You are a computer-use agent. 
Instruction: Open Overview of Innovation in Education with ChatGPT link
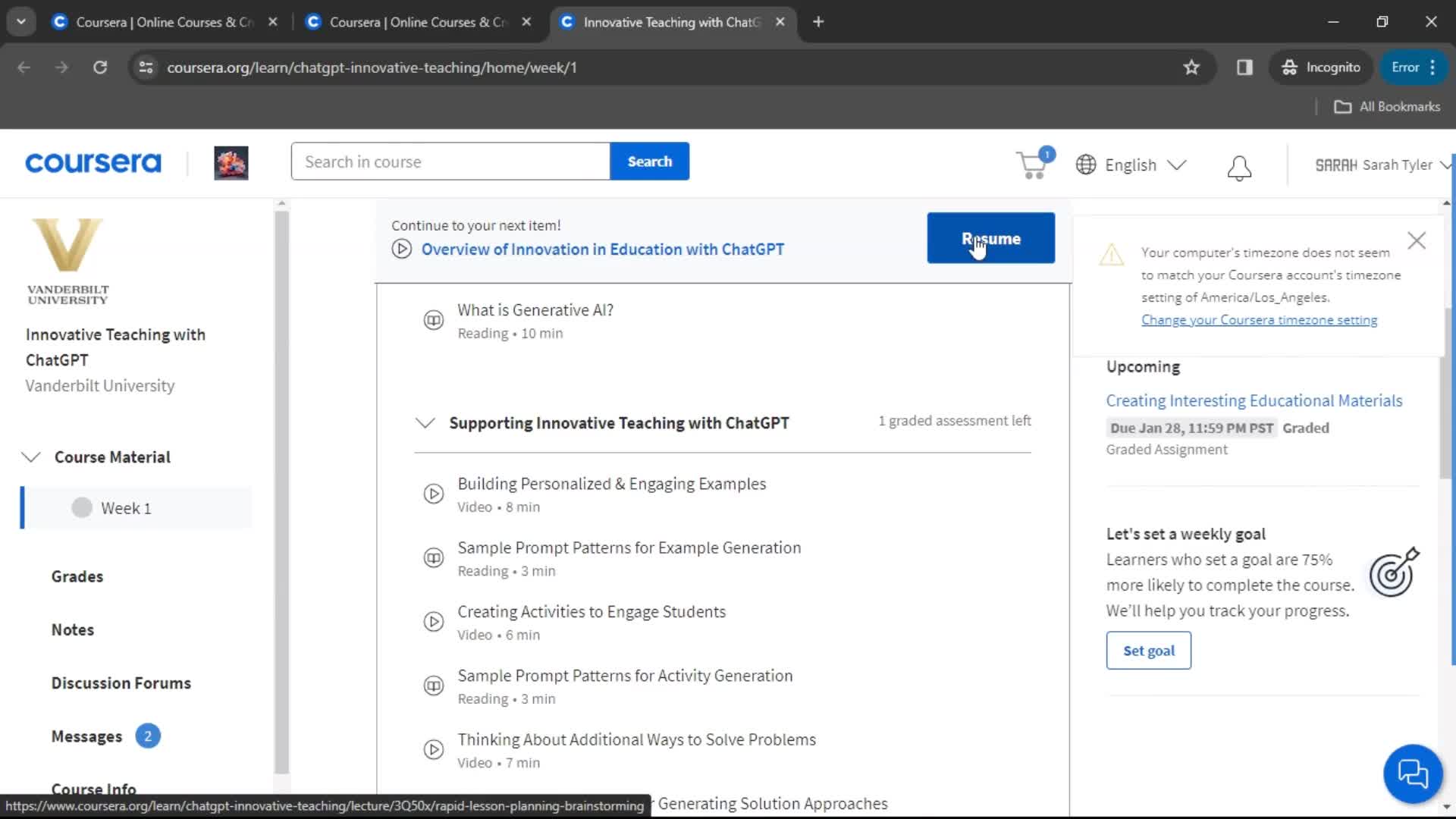point(603,249)
